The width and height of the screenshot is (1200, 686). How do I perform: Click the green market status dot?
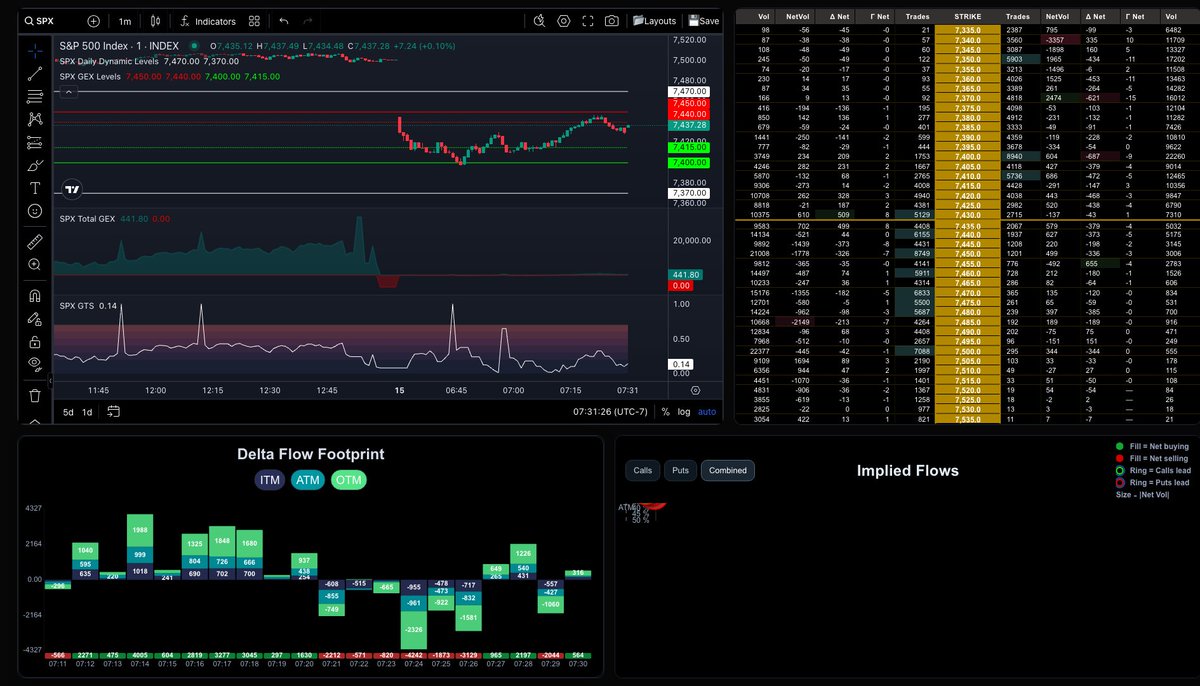pyautogui.click(x=194, y=46)
